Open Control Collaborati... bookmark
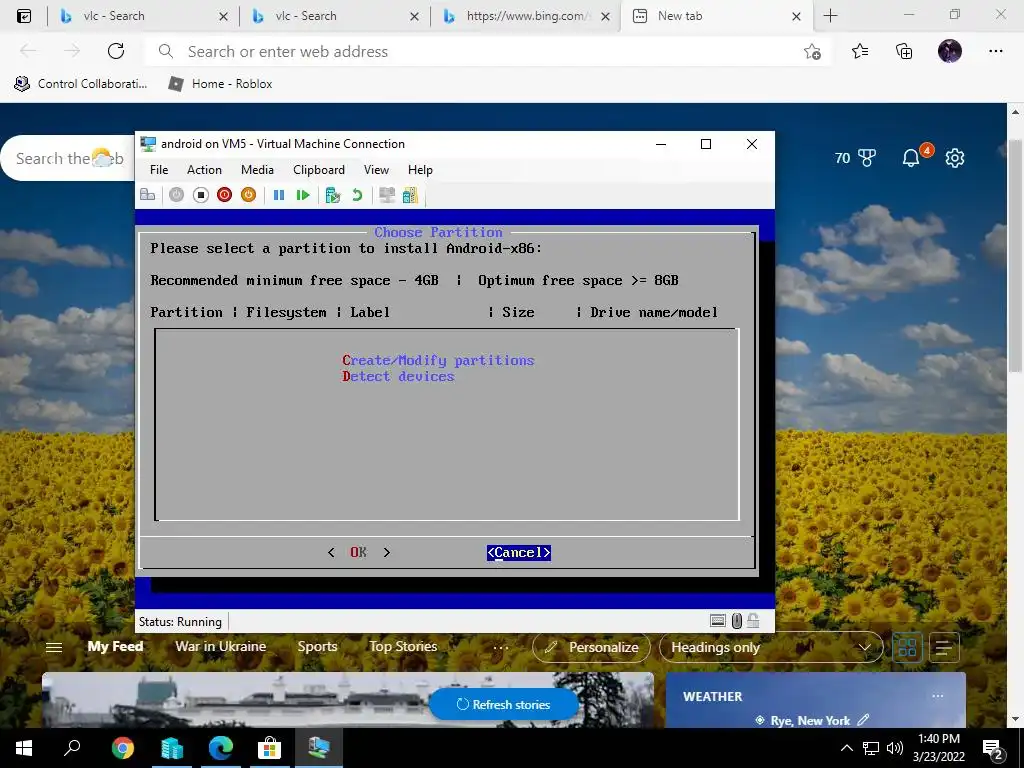This screenshot has width=1024, height=768. (x=81, y=84)
